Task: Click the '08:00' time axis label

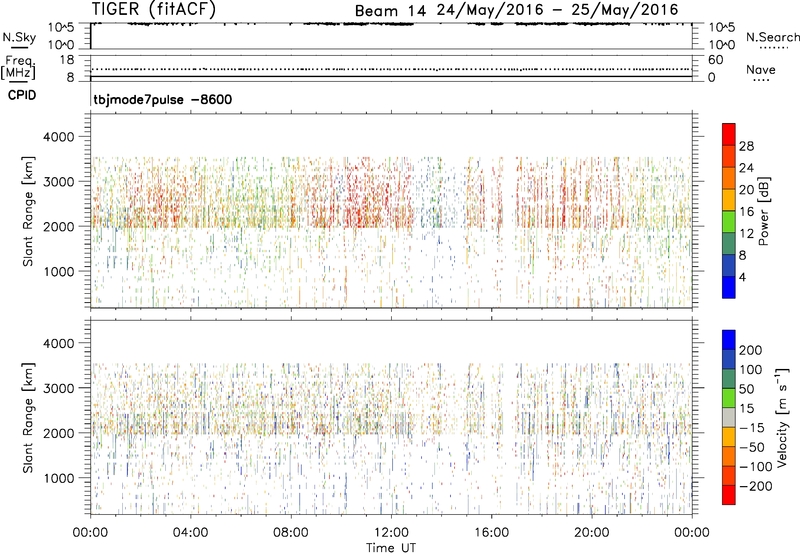Action: (291, 533)
